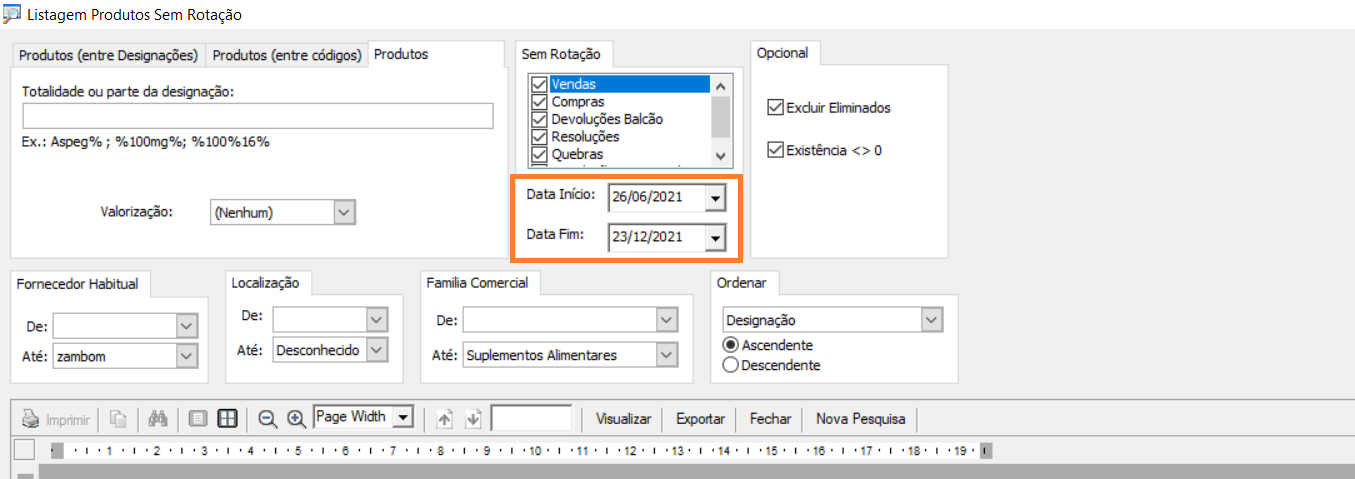
Task: Select the Descendente radio button
Action: click(730, 365)
